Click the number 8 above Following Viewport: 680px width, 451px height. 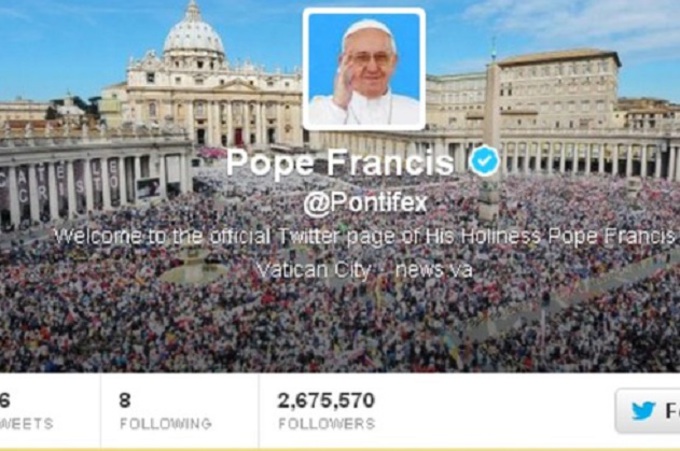(125, 400)
